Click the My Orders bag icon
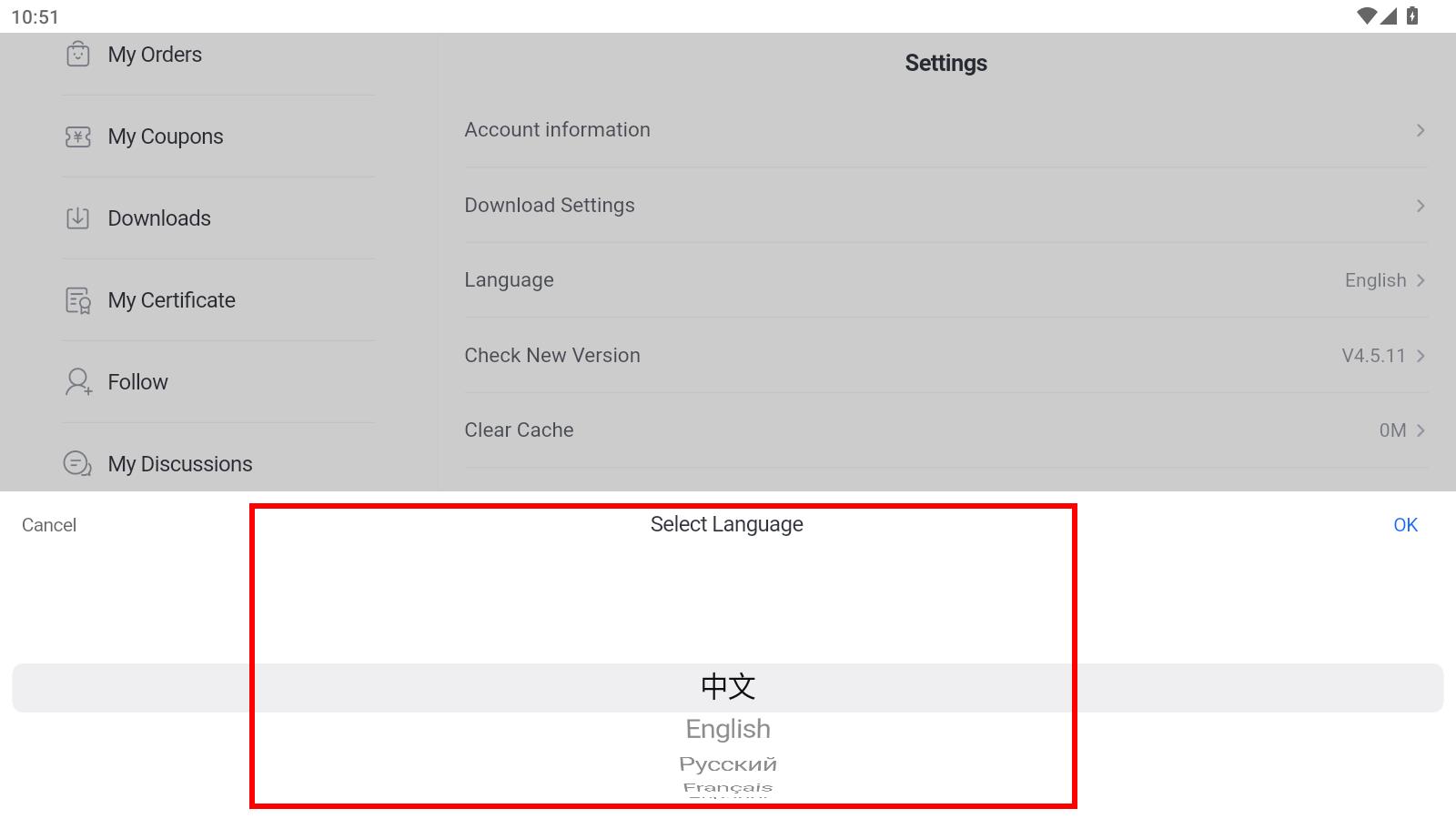The image size is (1456, 819). (78, 55)
